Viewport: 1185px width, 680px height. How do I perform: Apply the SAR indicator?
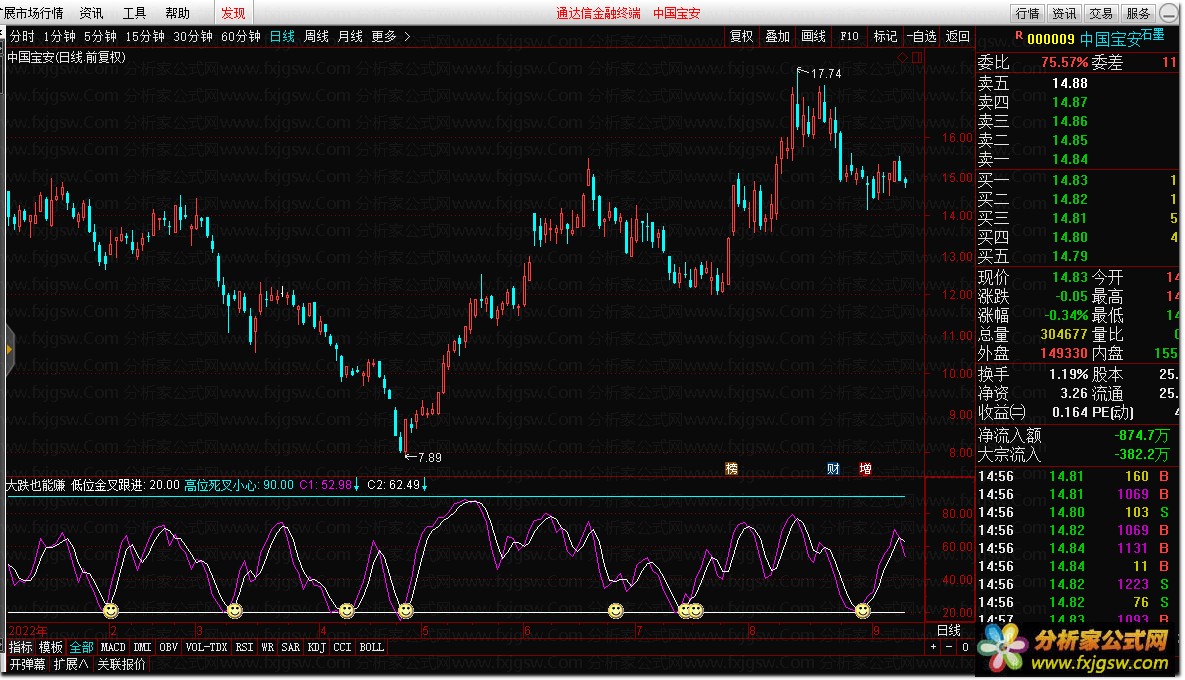coord(291,647)
